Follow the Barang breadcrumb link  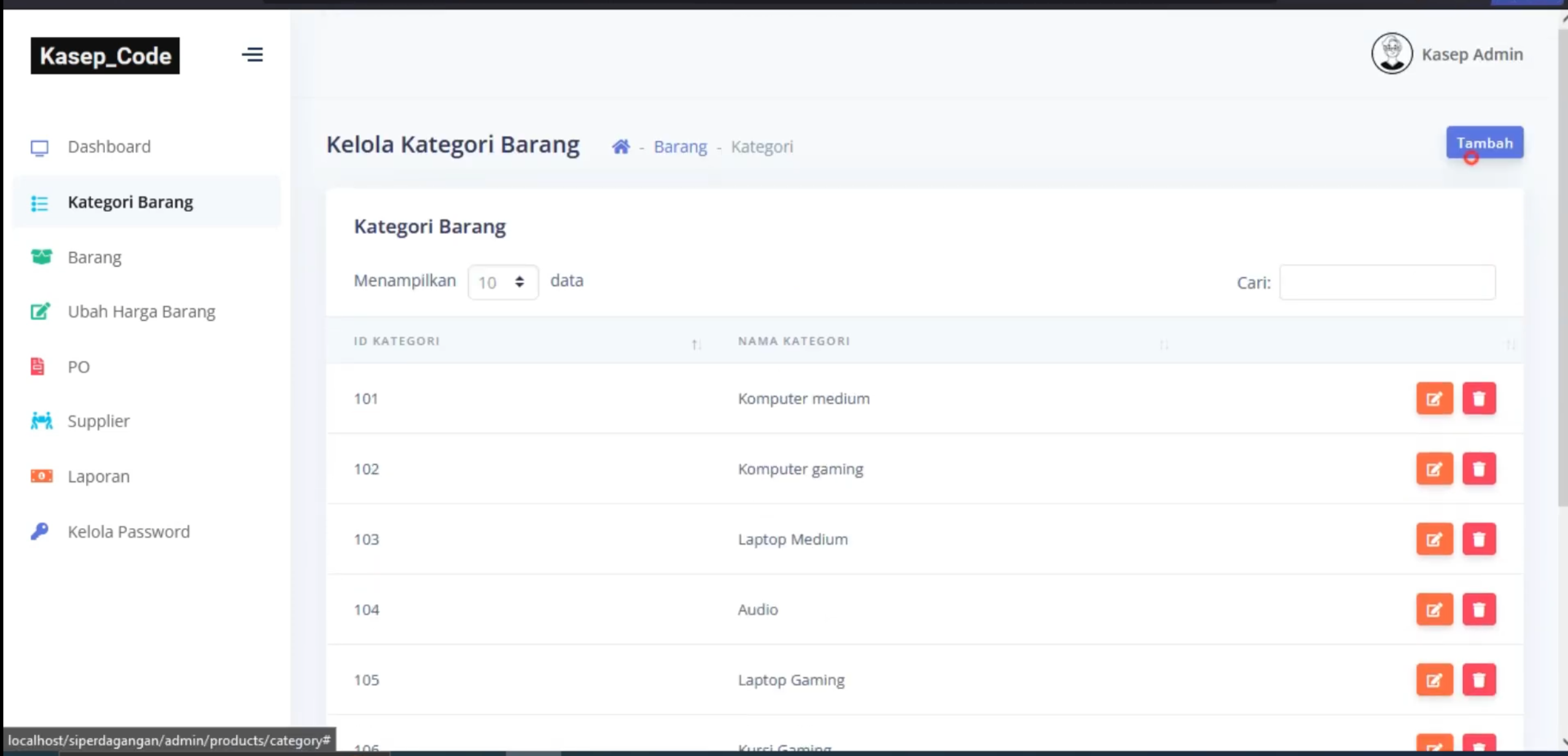680,147
